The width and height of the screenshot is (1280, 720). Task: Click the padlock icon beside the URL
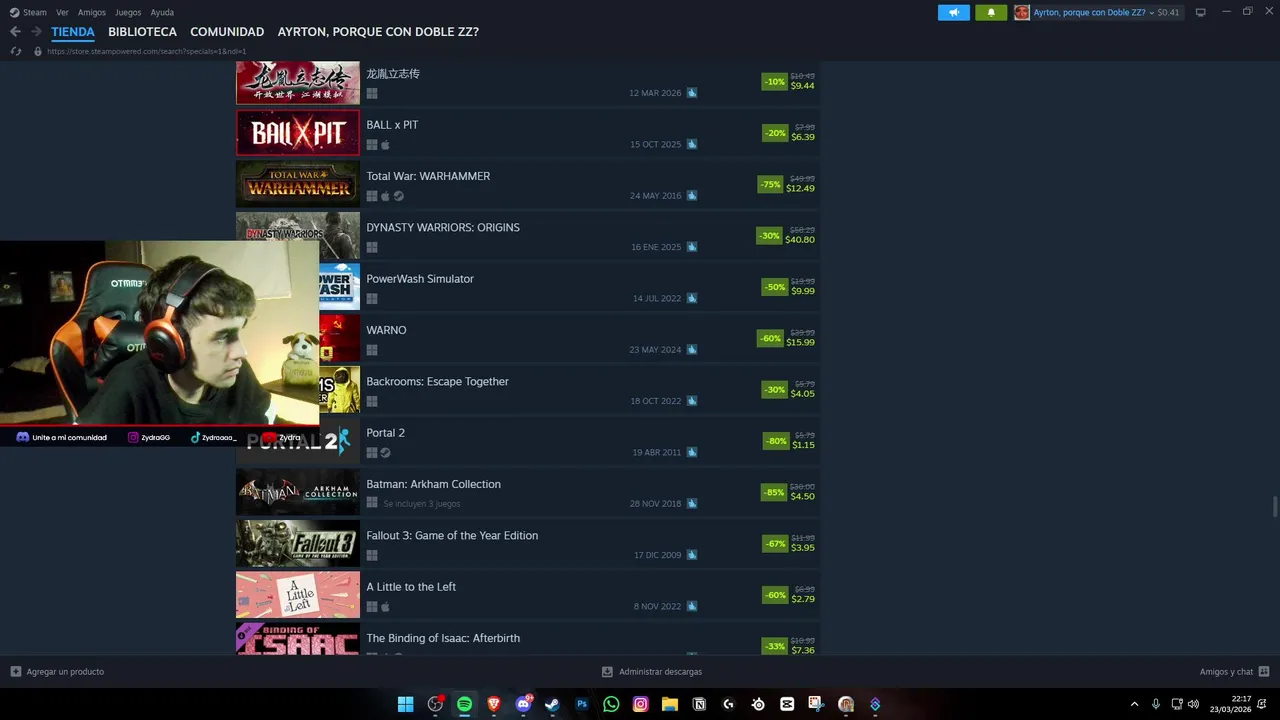click(x=38, y=51)
